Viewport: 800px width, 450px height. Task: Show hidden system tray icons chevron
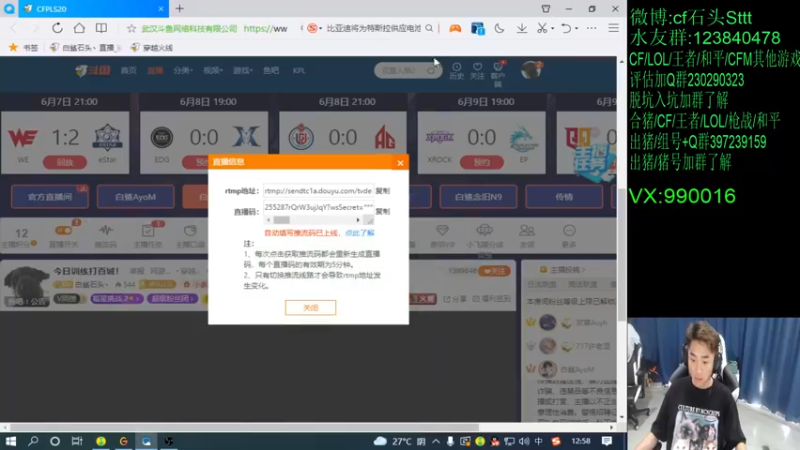pyautogui.click(x=436, y=441)
